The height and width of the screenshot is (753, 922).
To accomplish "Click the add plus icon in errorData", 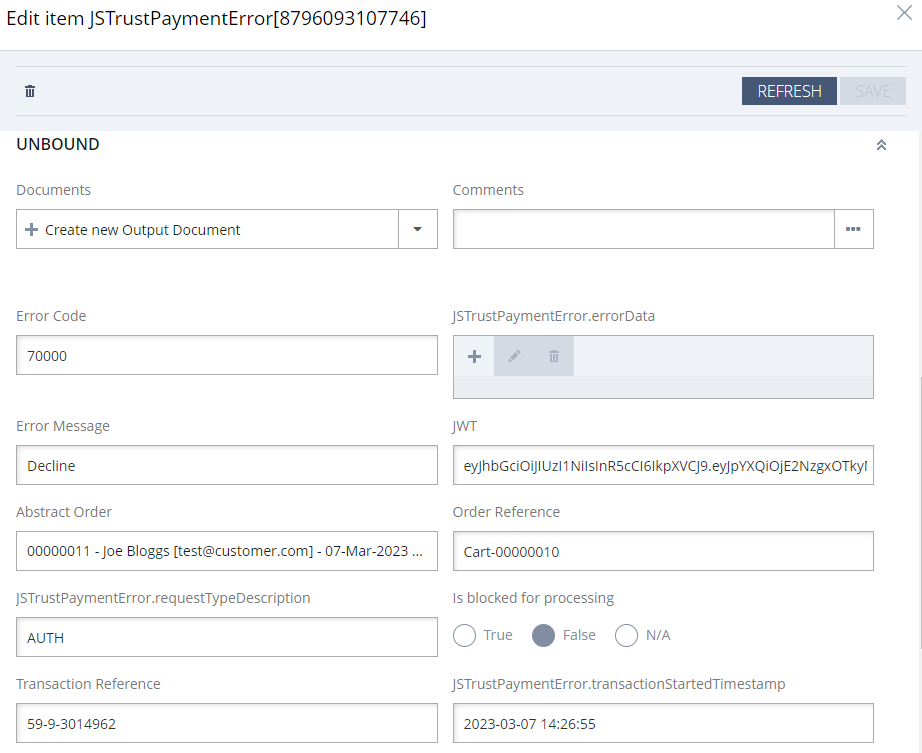I will (x=474, y=356).
